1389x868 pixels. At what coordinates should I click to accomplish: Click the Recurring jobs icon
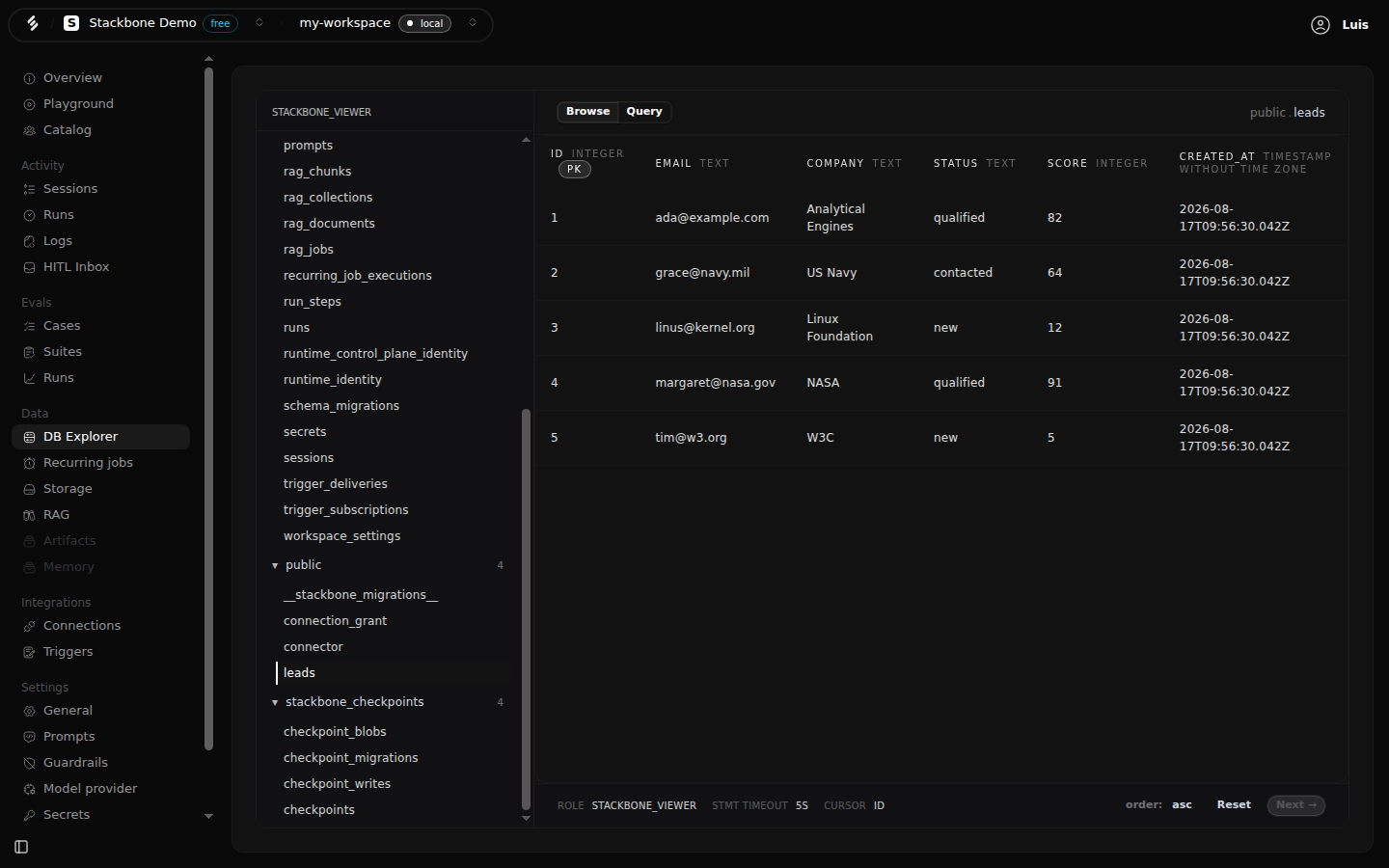pos(29,463)
